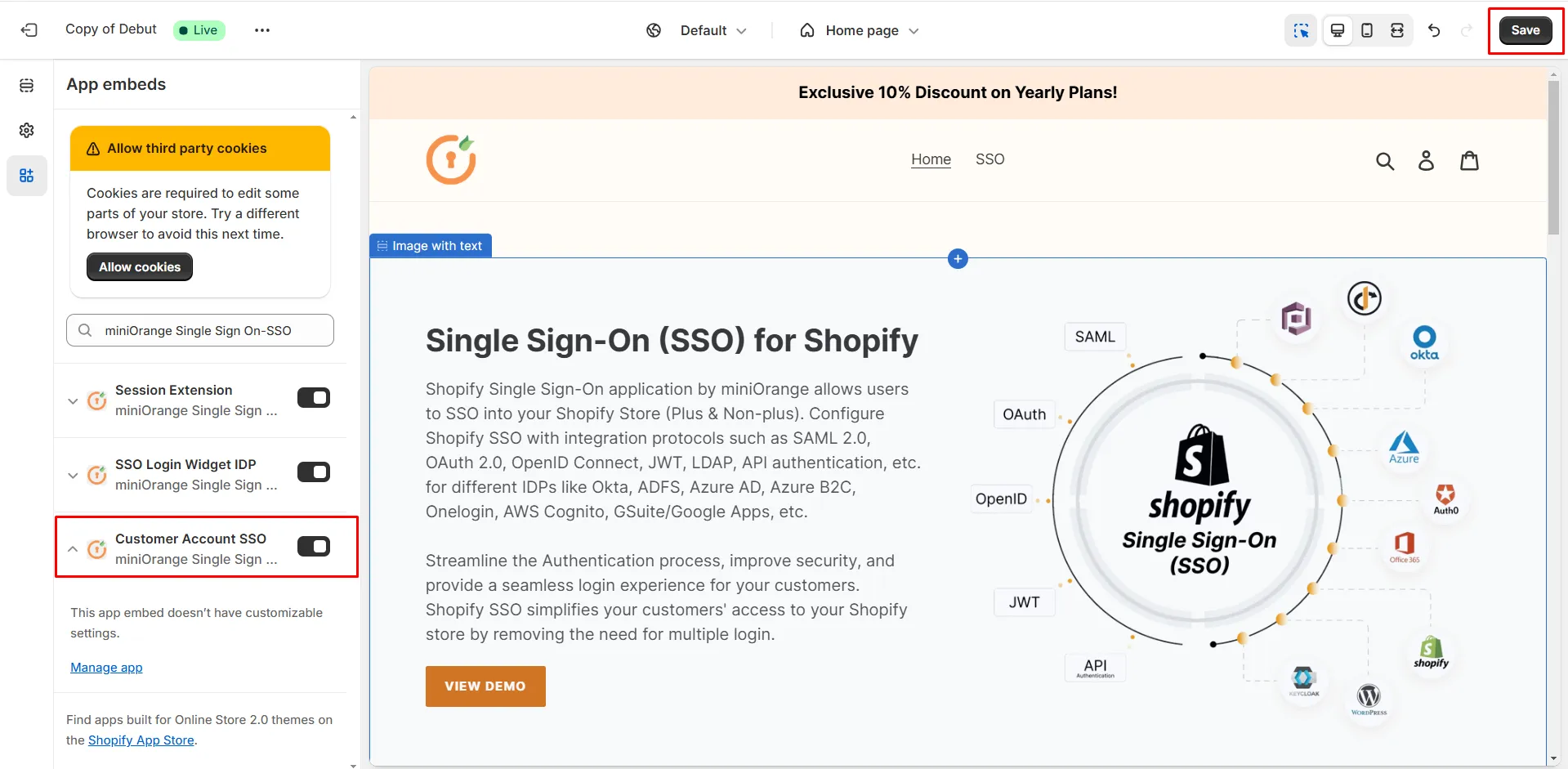
Task: Click the OAuth protocol label in diagram
Action: click(x=1024, y=414)
